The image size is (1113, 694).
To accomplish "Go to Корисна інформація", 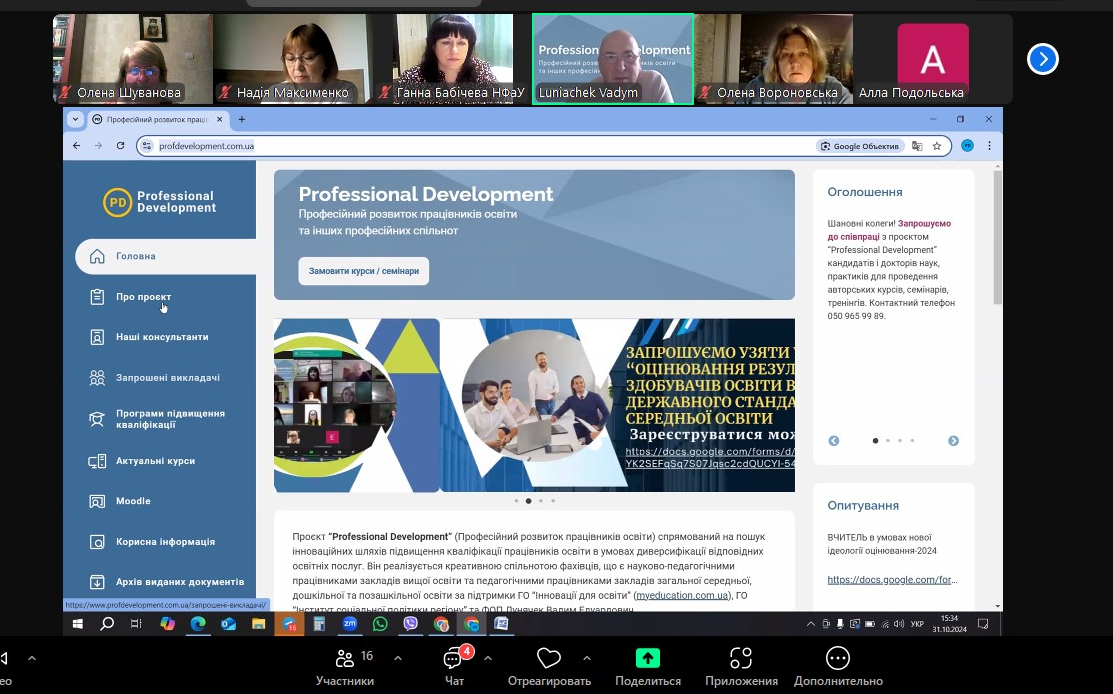I will [165, 541].
